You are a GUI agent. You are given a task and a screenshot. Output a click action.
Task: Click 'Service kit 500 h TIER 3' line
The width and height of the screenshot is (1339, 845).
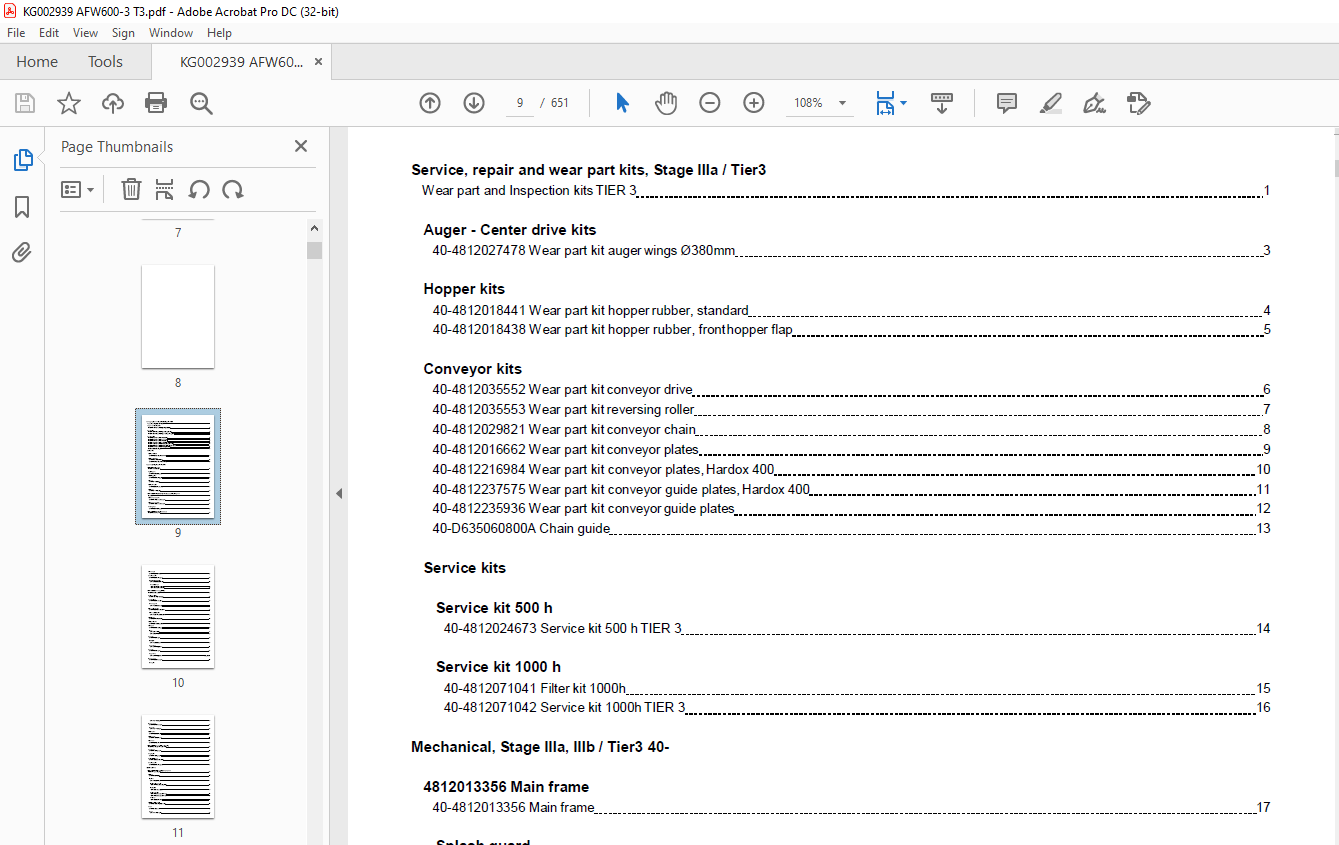(857, 628)
